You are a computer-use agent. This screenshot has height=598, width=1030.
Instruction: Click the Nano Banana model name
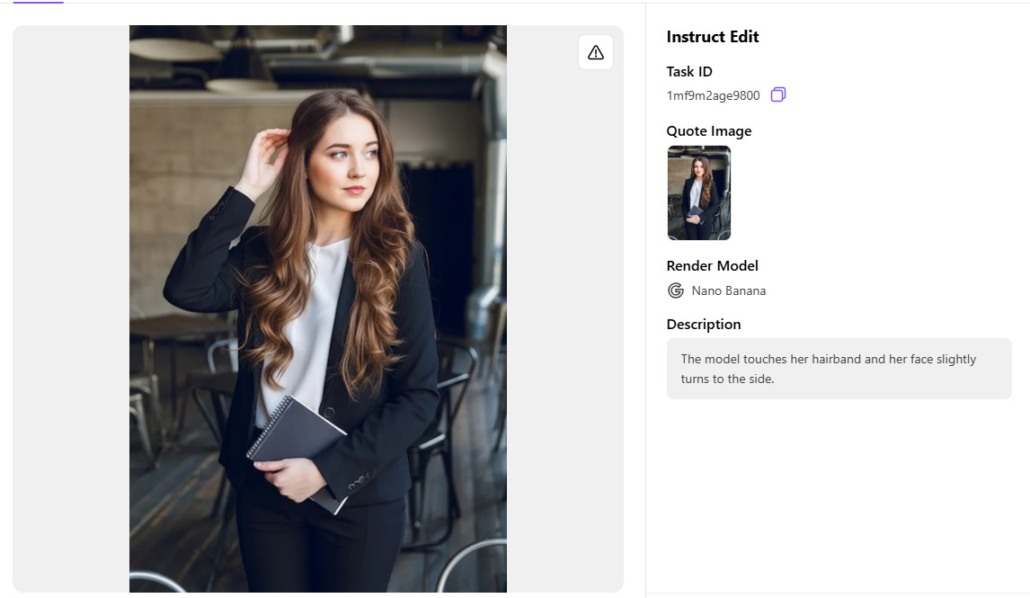click(728, 291)
